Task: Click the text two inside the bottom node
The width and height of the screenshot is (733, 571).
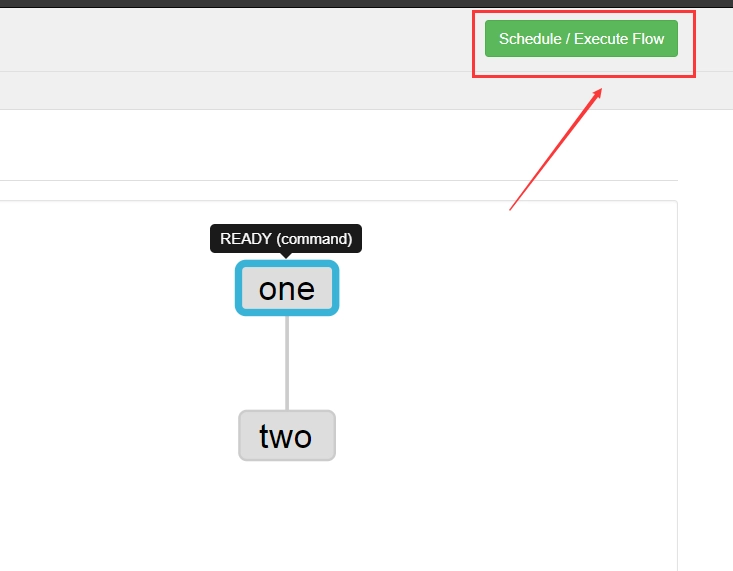Action: click(x=286, y=436)
